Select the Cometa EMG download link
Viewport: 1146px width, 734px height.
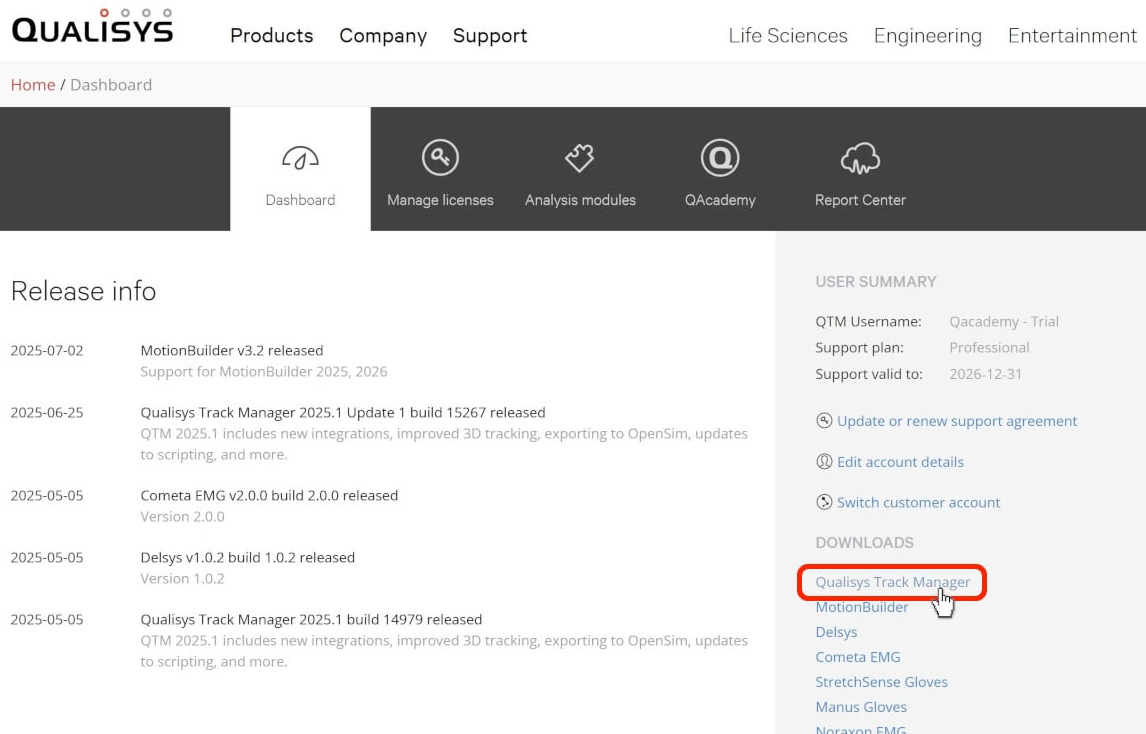(x=857, y=657)
